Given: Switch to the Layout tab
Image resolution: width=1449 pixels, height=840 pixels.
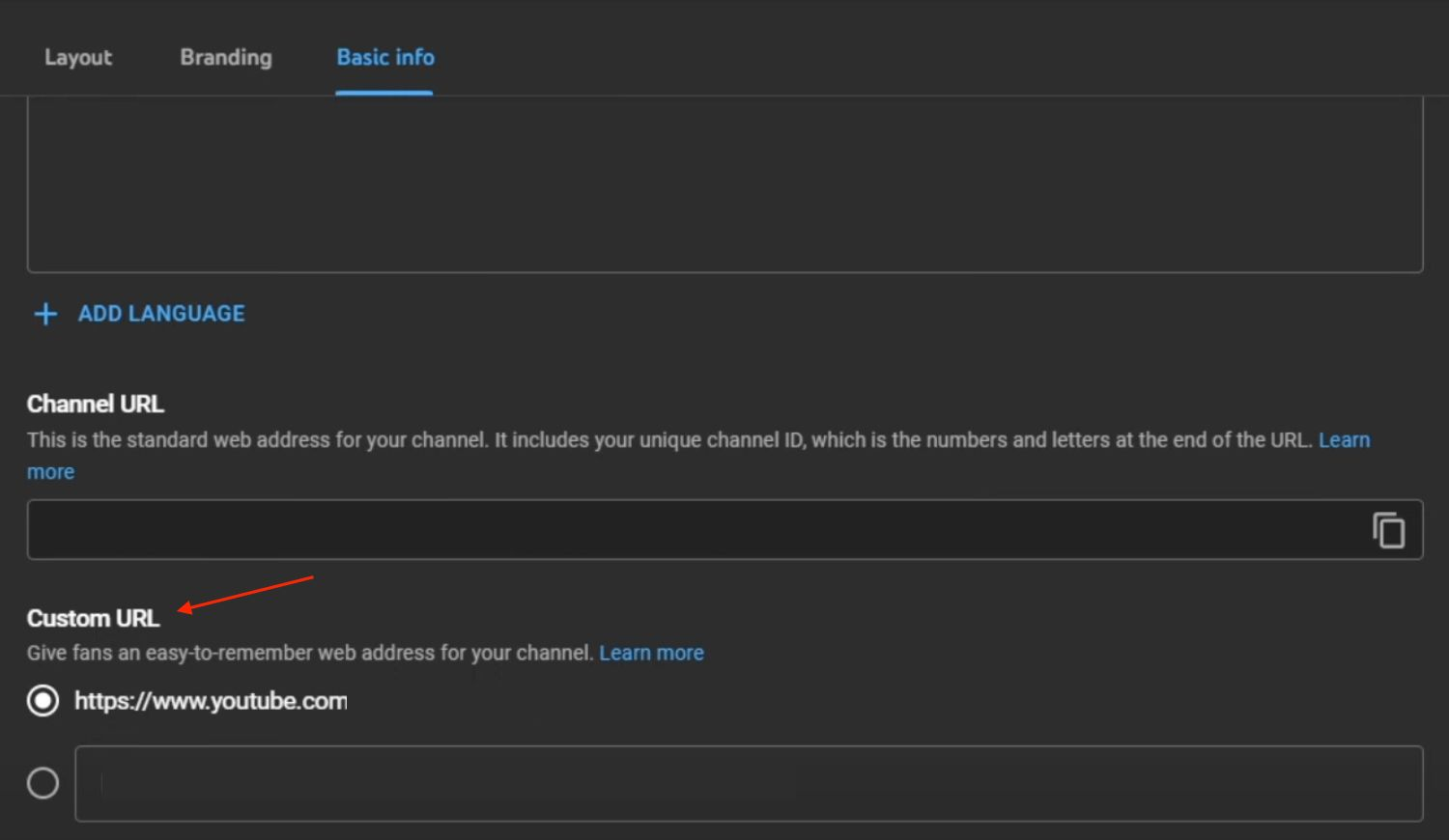Looking at the screenshot, I should [78, 58].
